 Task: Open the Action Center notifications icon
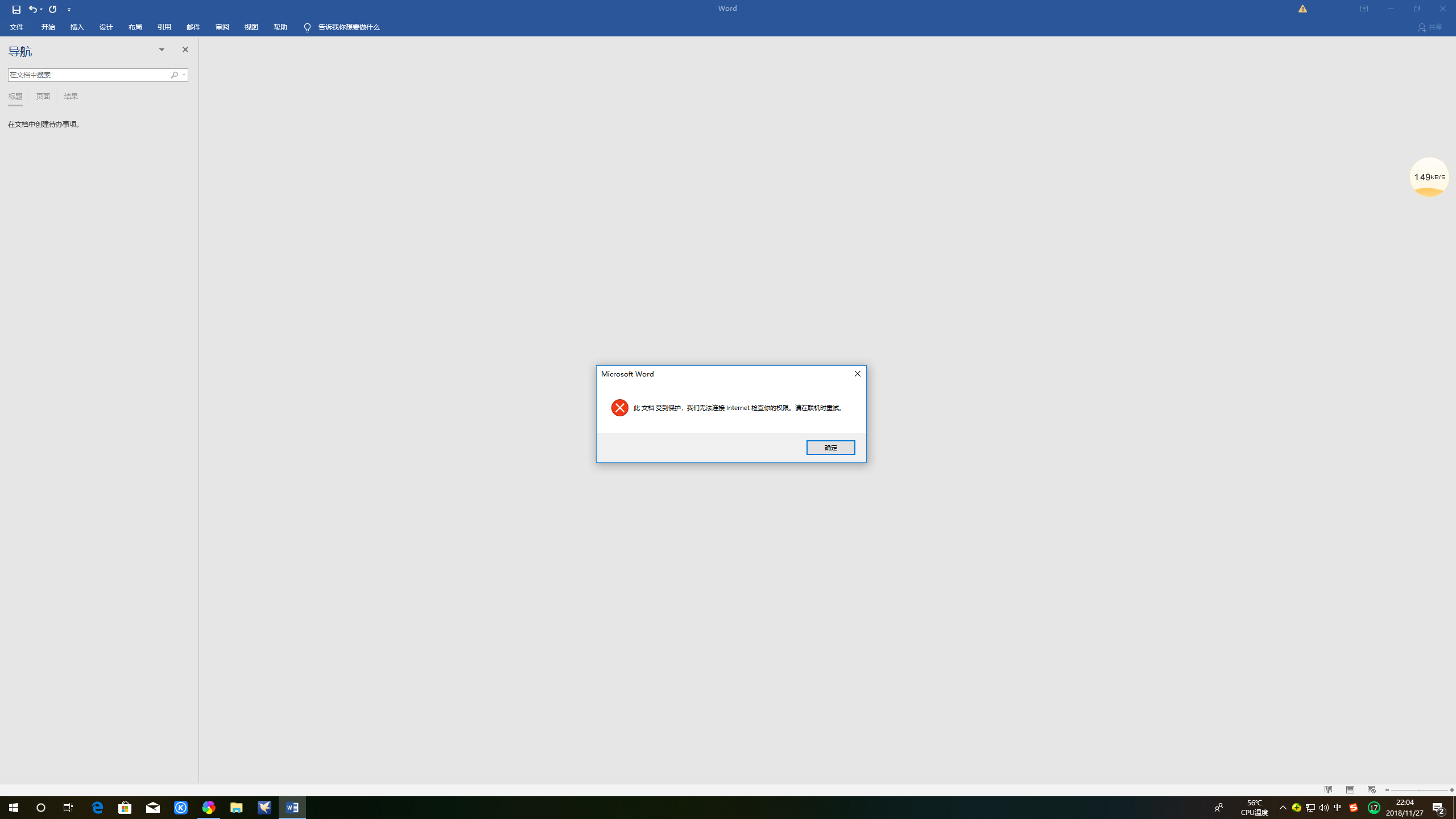1439,808
